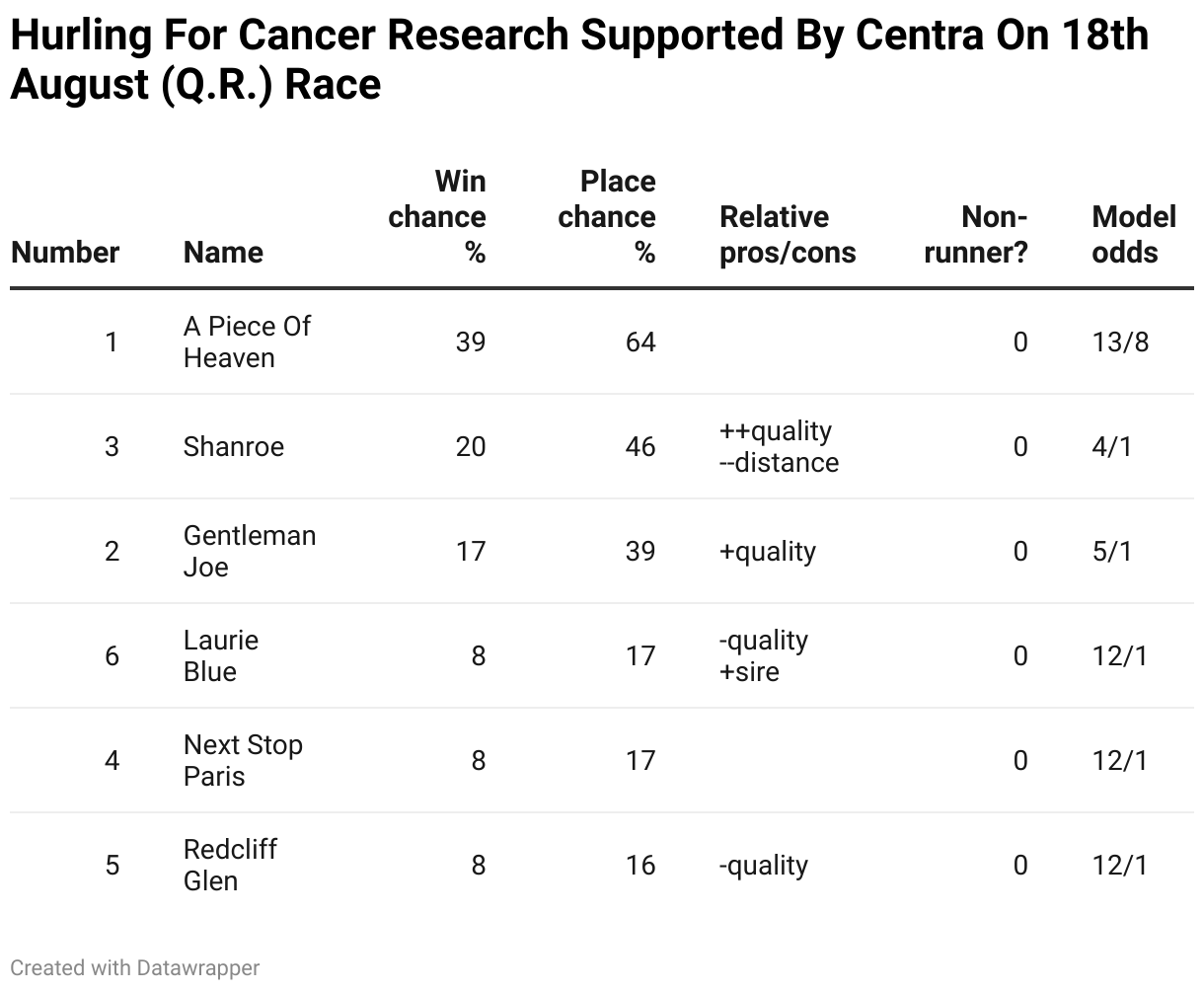This screenshot has width=1204, height=991.
Task: Select the "A Piece Of Heaven" name cell
Action: [247, 342]
